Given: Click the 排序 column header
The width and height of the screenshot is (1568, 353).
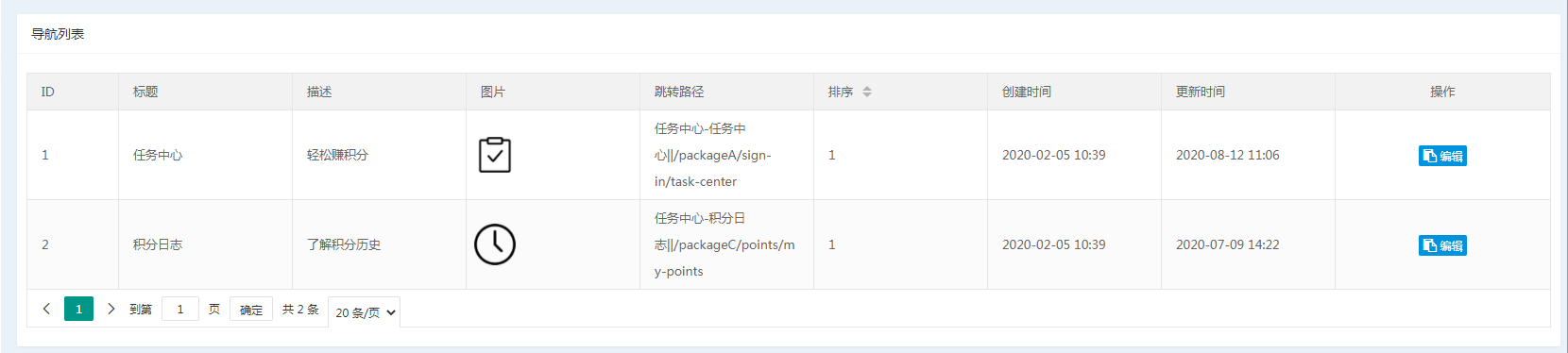Looking at the screenshot, I should [x=841, y=92].
